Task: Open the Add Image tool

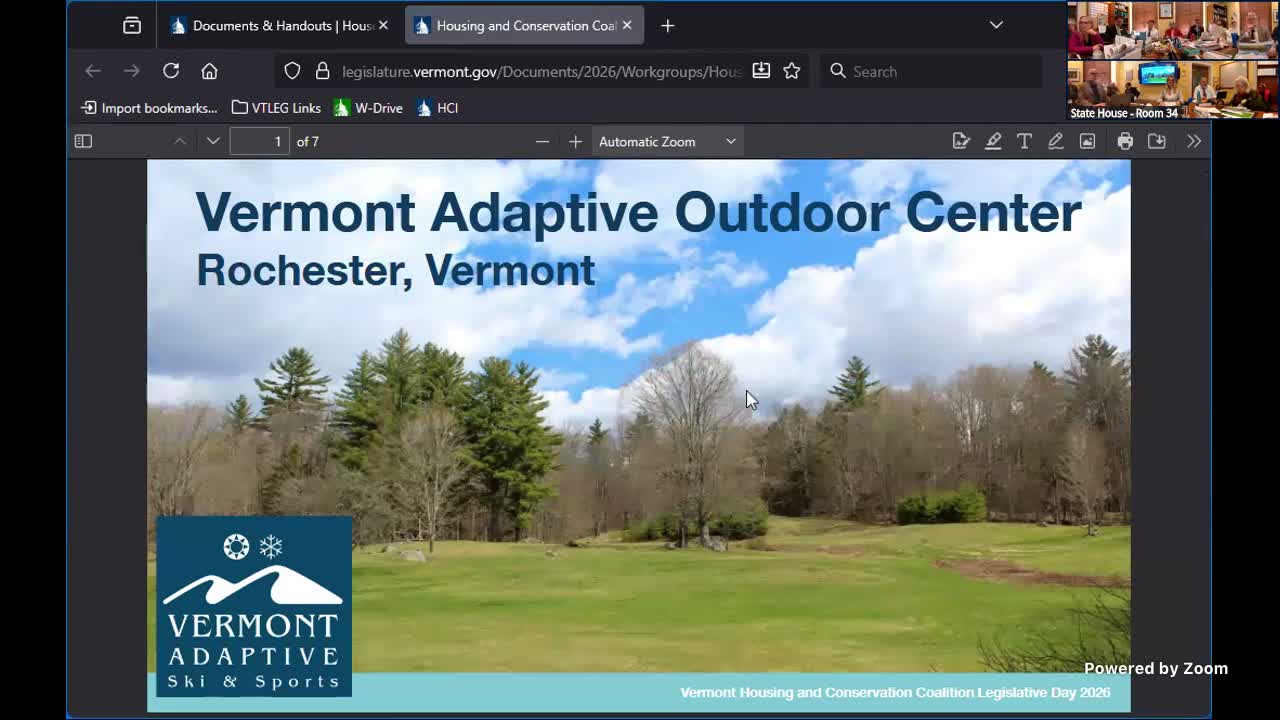Action: (1087, 140)
